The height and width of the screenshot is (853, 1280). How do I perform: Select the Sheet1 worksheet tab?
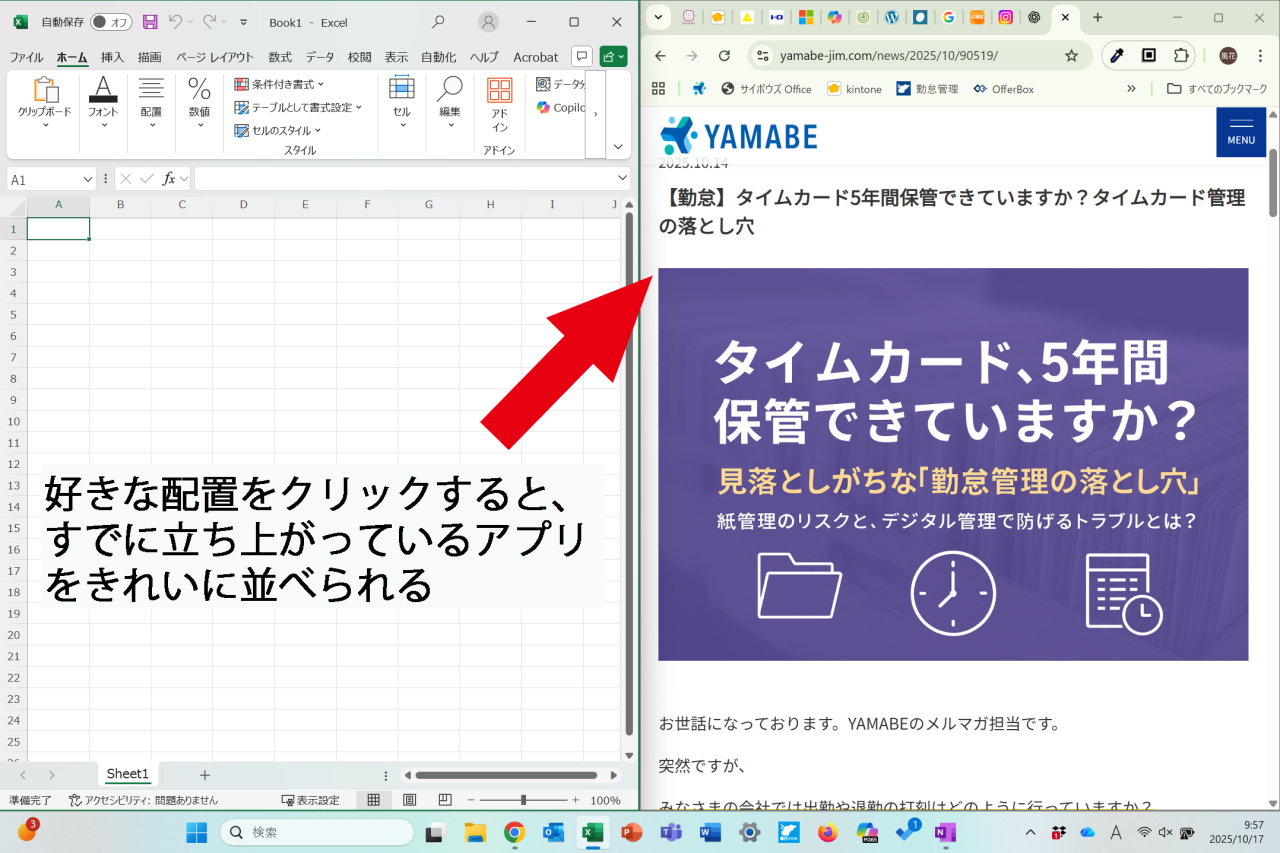(127, 774)
